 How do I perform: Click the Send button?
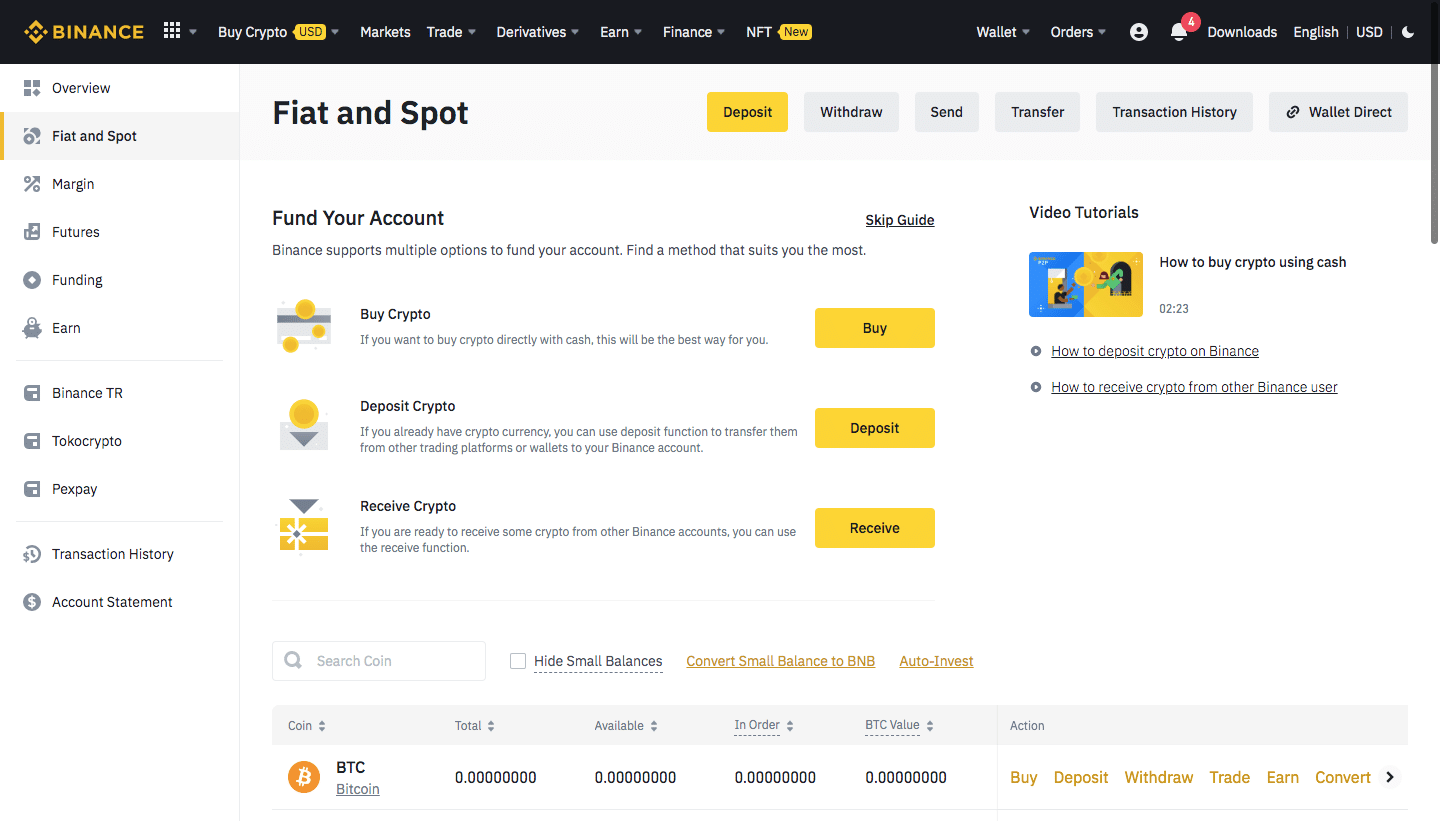point(946,112)
